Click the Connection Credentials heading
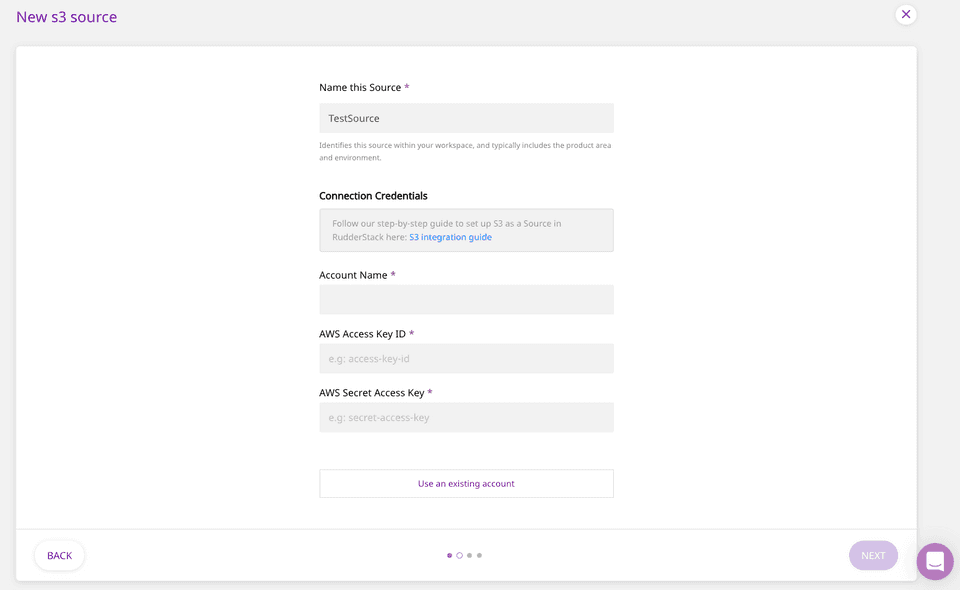This screenshot has height=590, width=960. pos(373,196)
